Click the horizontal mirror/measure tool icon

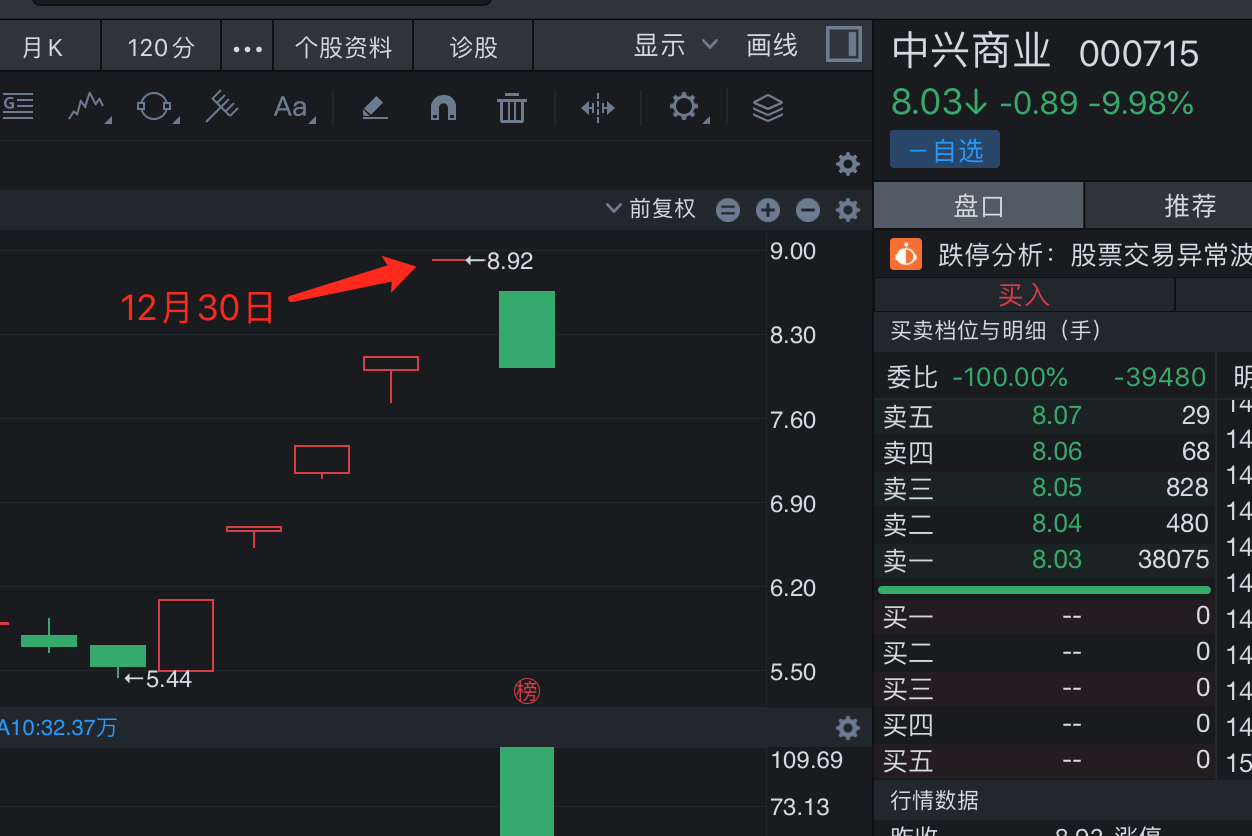598,107
